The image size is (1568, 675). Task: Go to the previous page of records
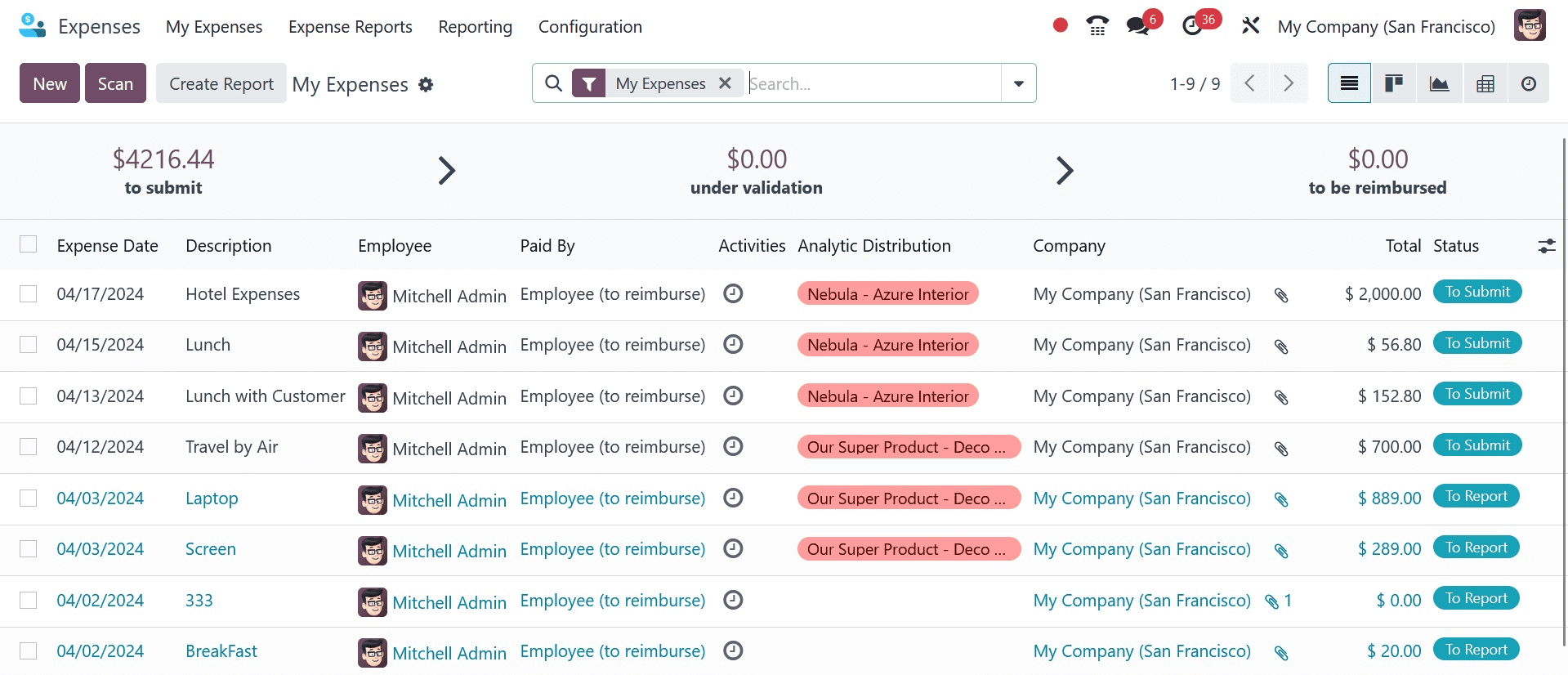coord(1249,83)
